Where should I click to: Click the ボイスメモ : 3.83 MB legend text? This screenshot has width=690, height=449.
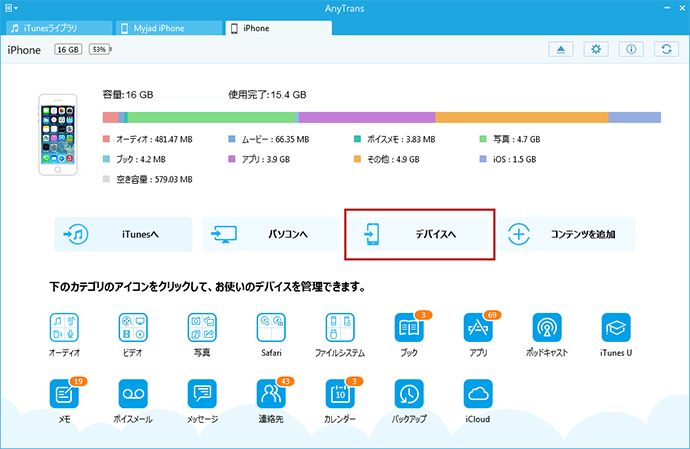click(x=401, y=139)
